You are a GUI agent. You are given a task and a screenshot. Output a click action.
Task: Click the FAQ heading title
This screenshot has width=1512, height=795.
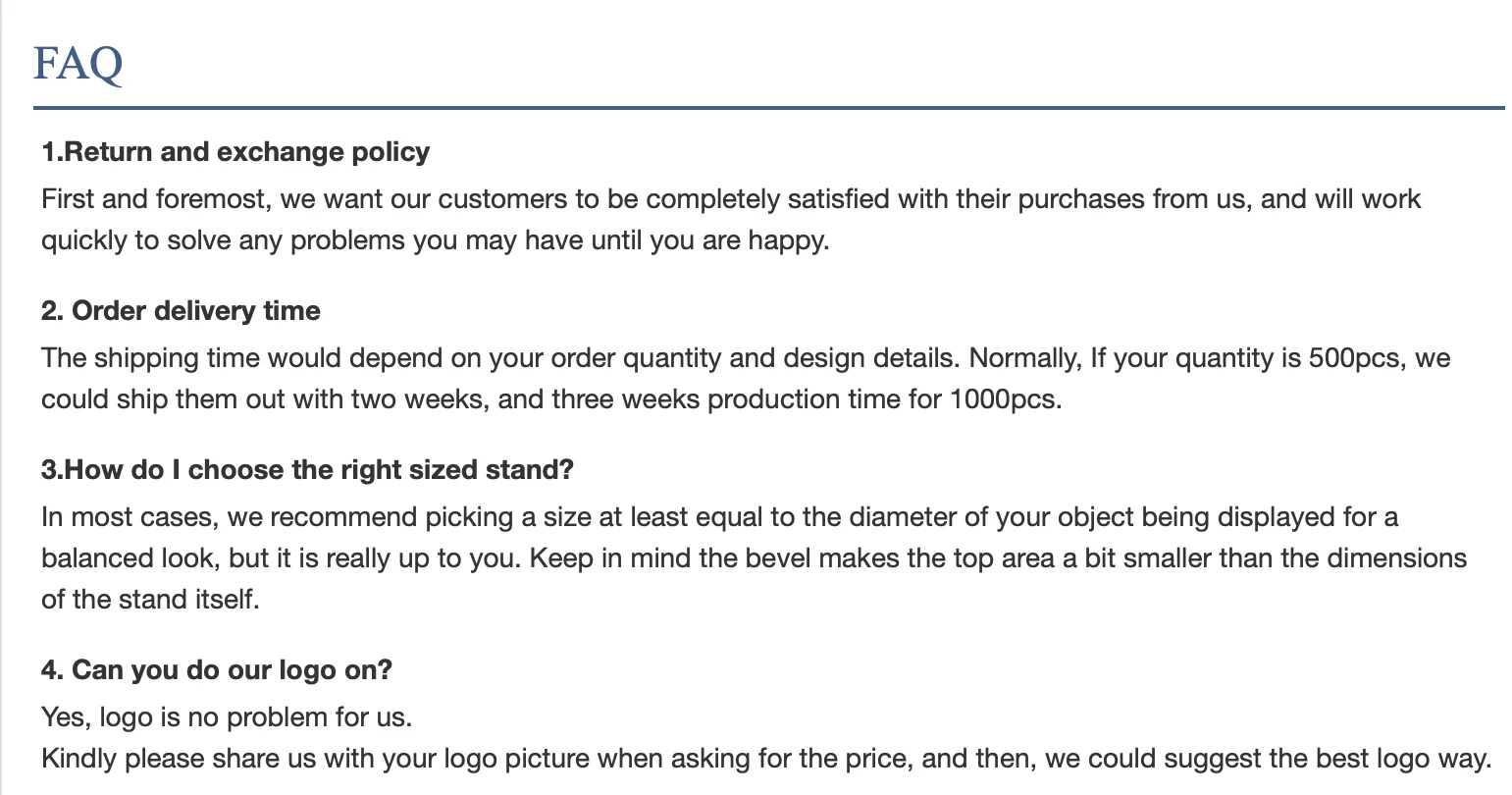(78, 64)
